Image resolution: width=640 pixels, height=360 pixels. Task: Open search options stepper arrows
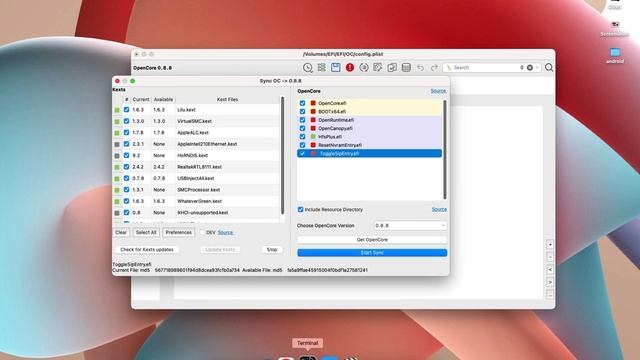[x=522, y=67]
